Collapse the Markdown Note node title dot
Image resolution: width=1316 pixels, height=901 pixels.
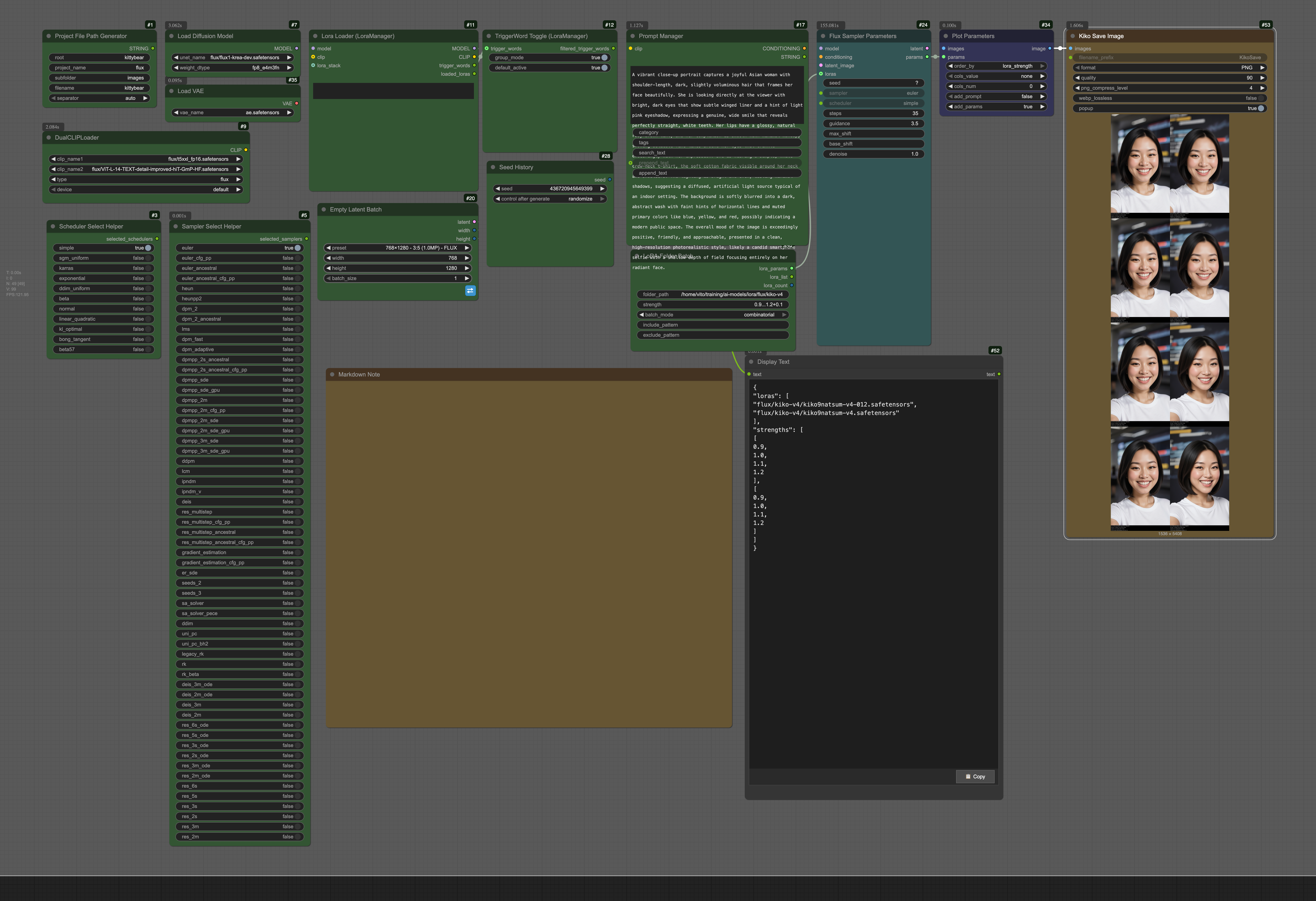click(332, 375)
